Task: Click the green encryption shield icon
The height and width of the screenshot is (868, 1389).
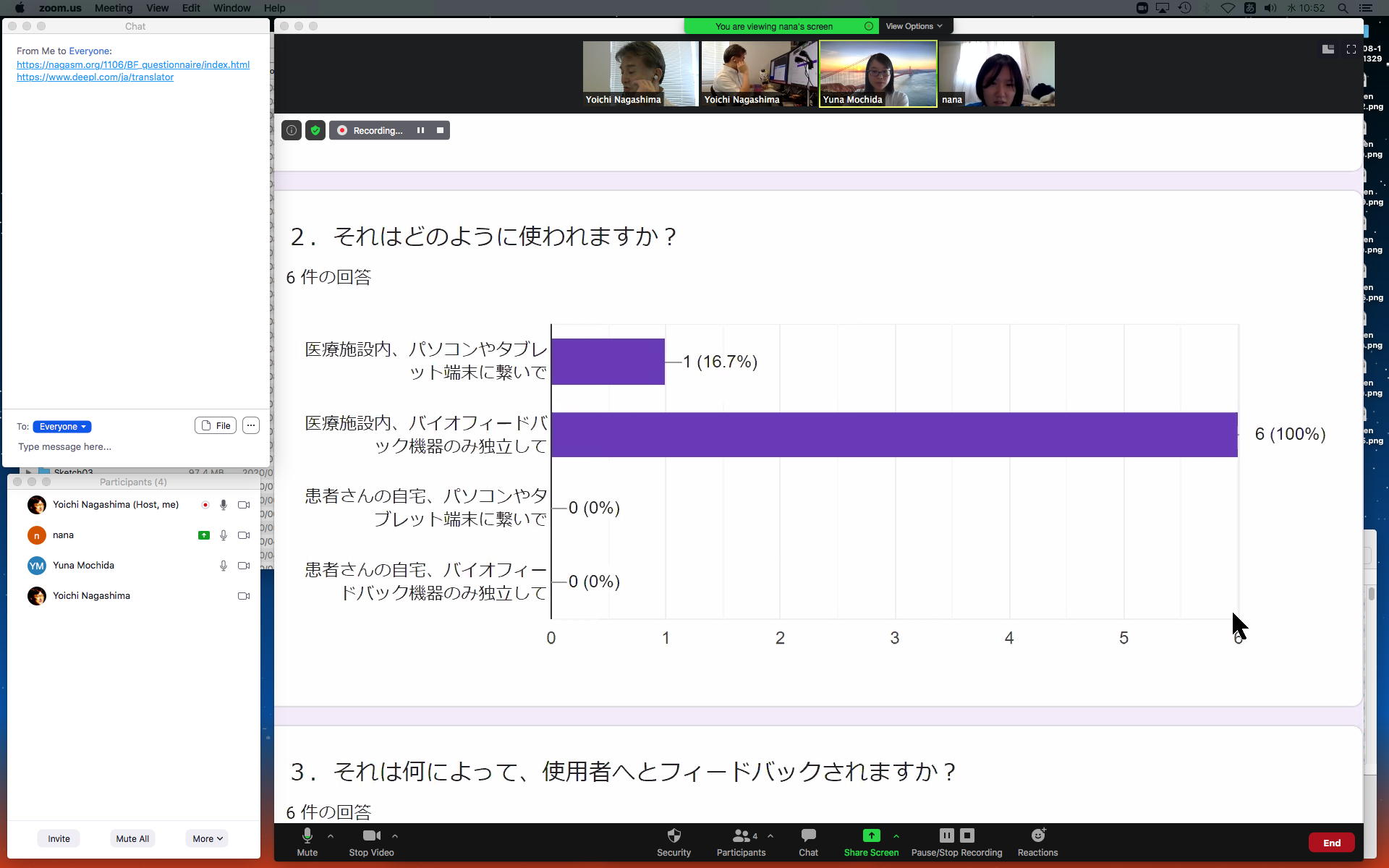Action: pyautogui.click(x=315, y=130)
